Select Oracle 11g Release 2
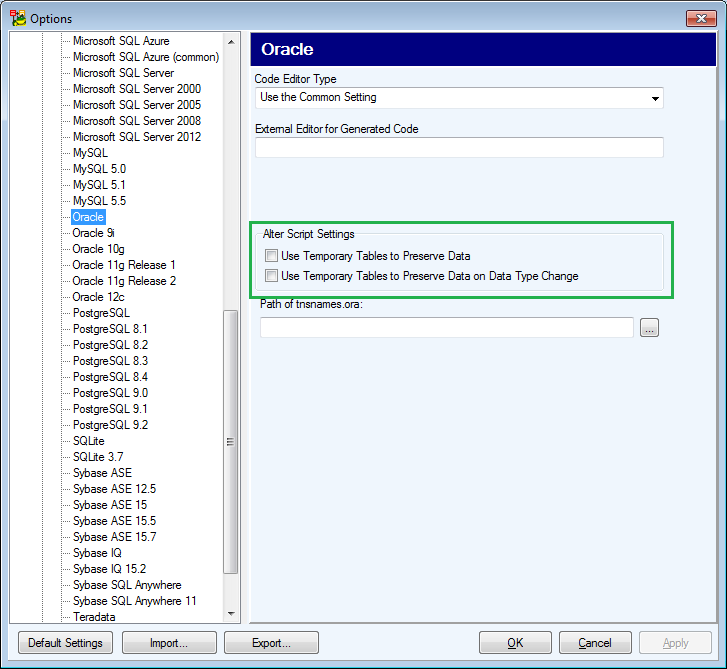The height and width of the screenshot is (669, 727). pyautogui.click(x=124, y=281)
